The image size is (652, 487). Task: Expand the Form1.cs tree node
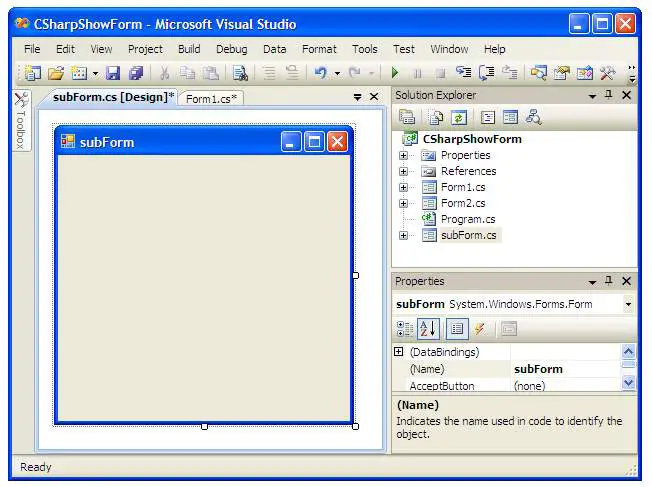point(403,187)
